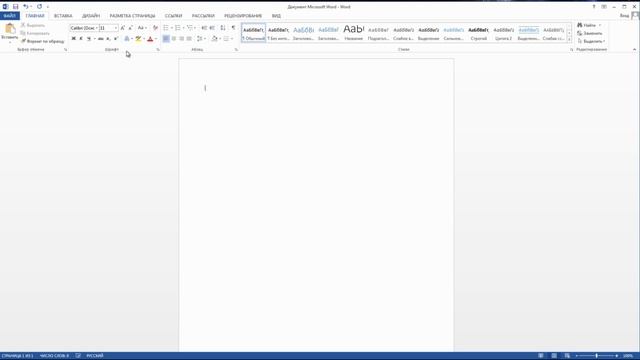Toggle underline (Ч) formatting
The width and height of the screenshot is (640, 360).
89,39
